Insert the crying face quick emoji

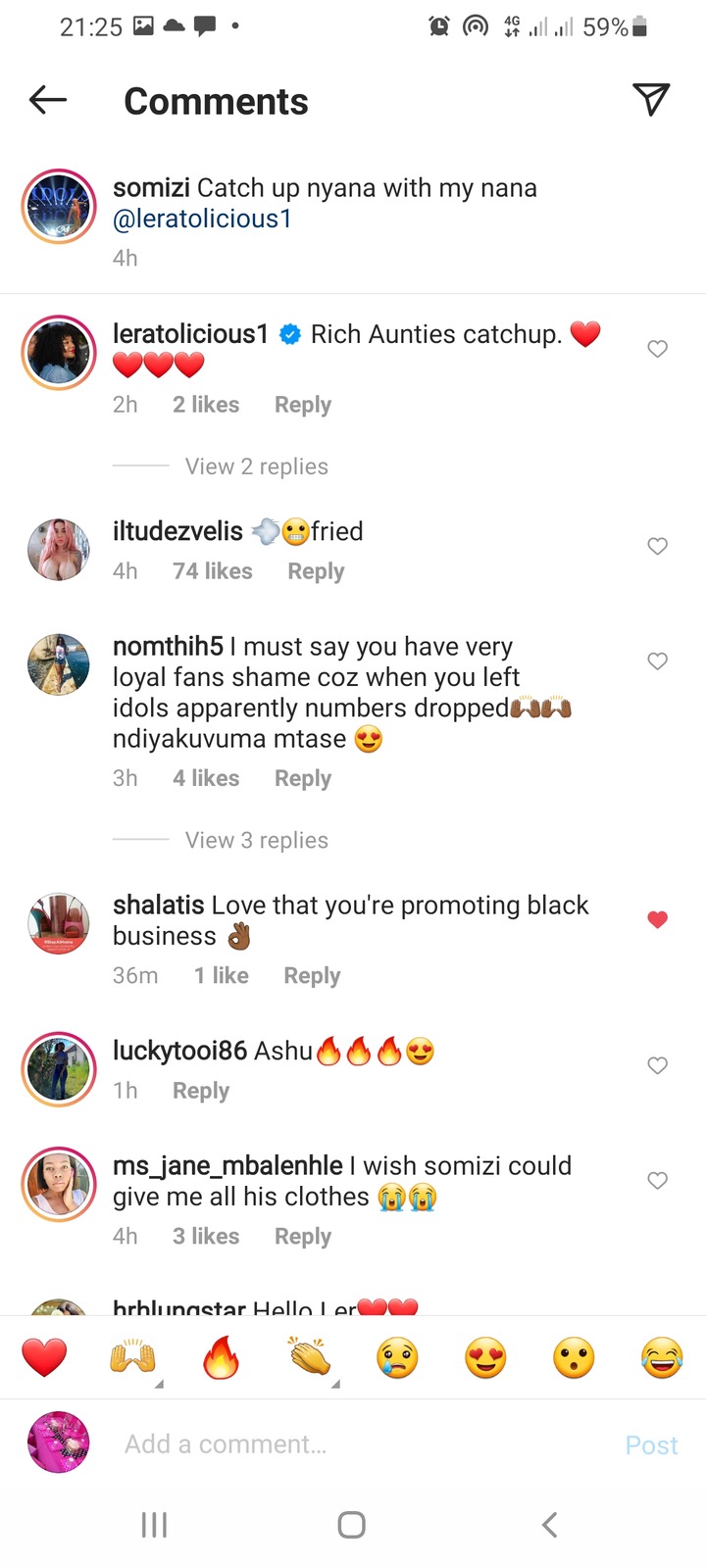(x=397, y=1358)
